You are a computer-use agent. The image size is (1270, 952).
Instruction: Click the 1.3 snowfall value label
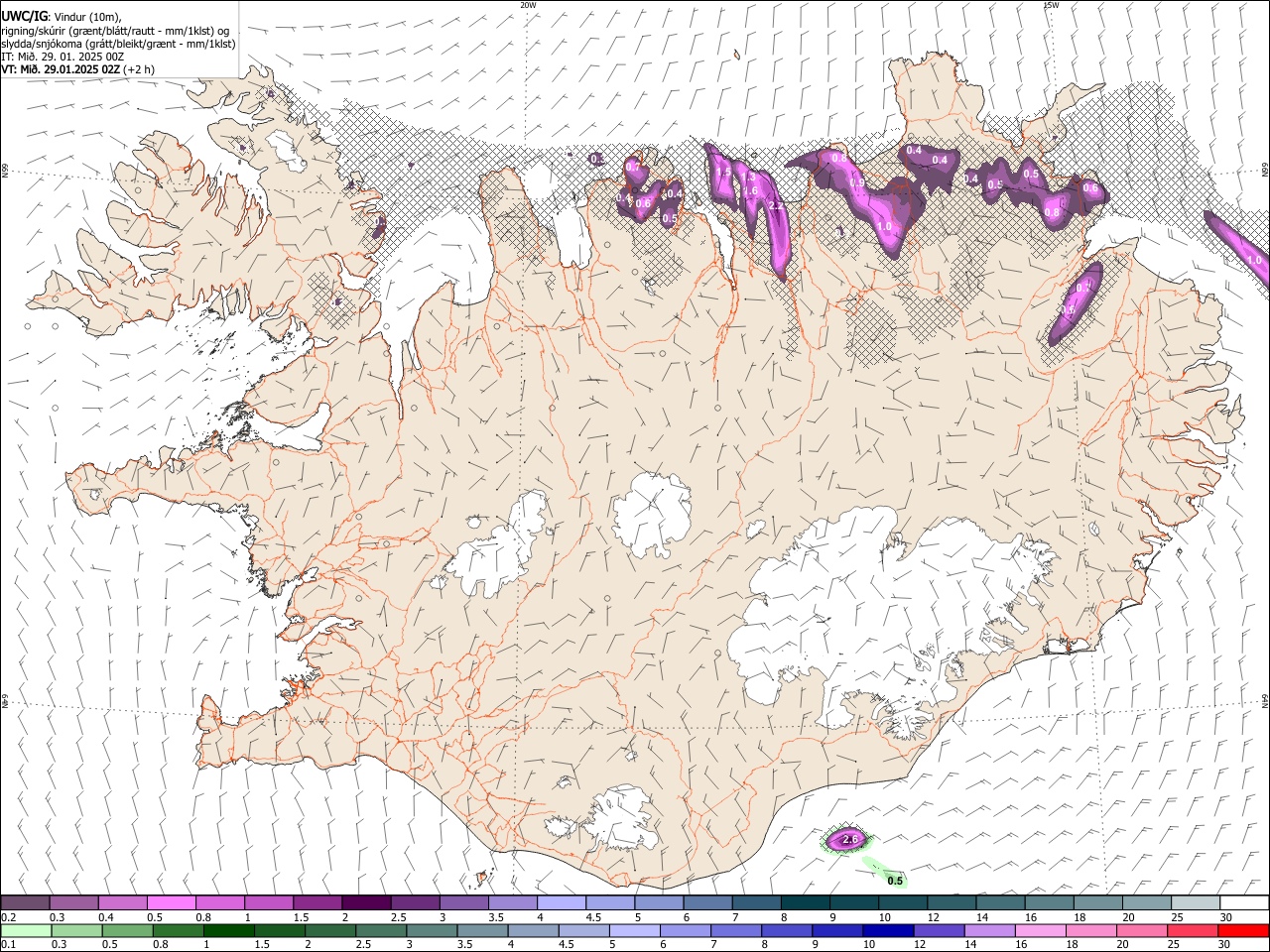tap(747, 178)
